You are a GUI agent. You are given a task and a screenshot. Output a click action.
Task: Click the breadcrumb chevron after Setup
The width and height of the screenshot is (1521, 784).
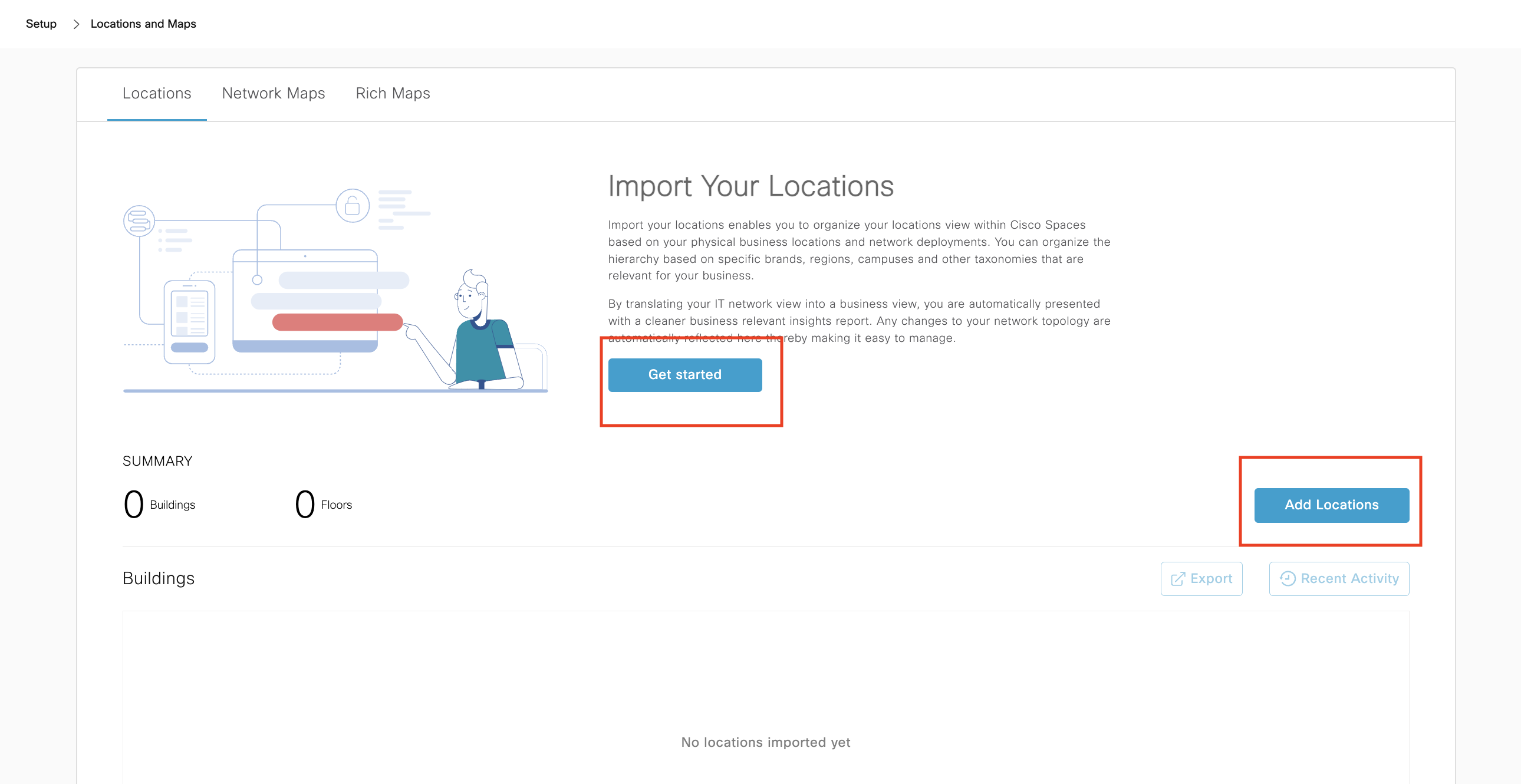click(x=76, y=24)
